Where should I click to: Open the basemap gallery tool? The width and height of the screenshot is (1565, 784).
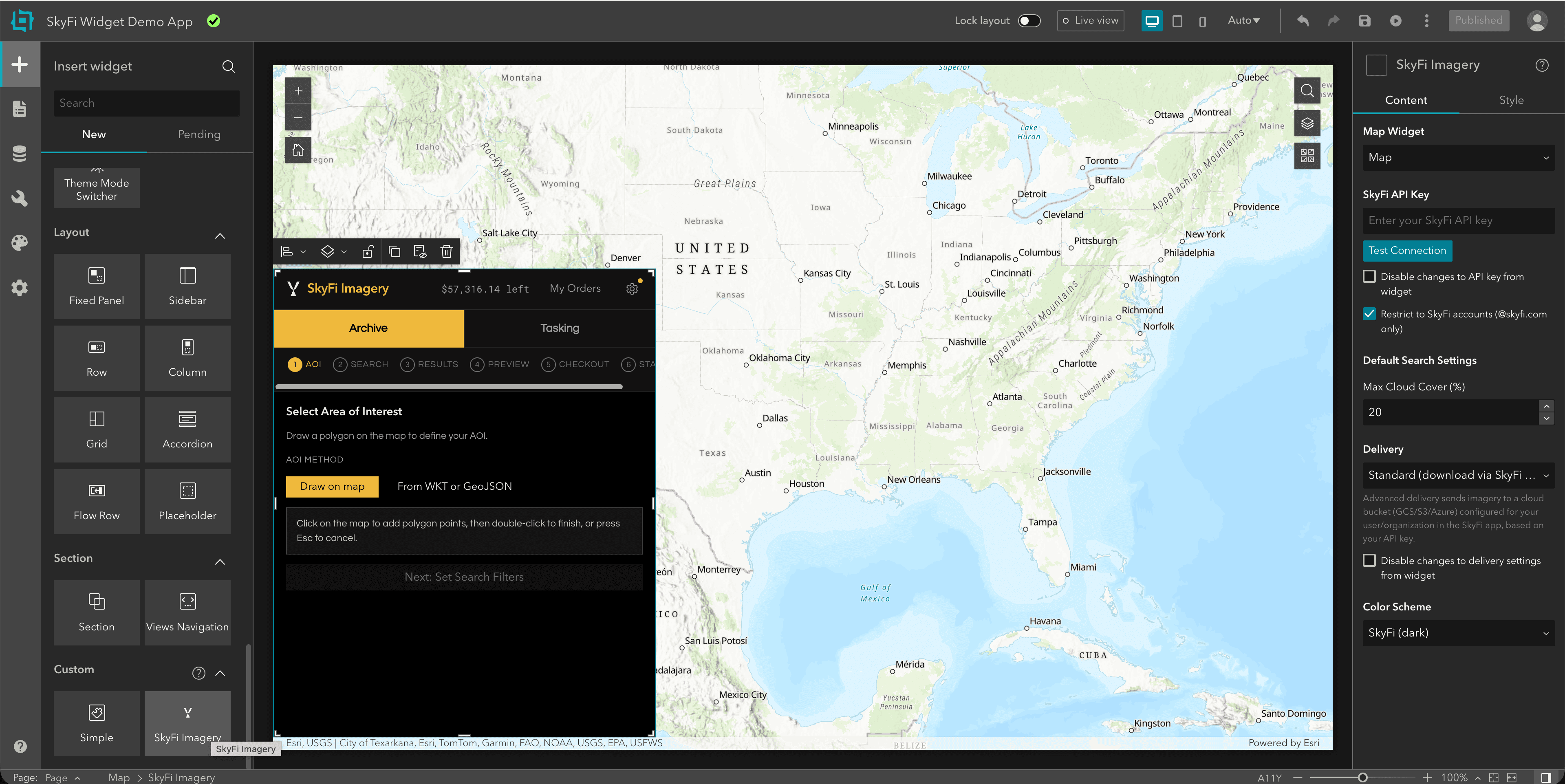[x=1307, y=156]
